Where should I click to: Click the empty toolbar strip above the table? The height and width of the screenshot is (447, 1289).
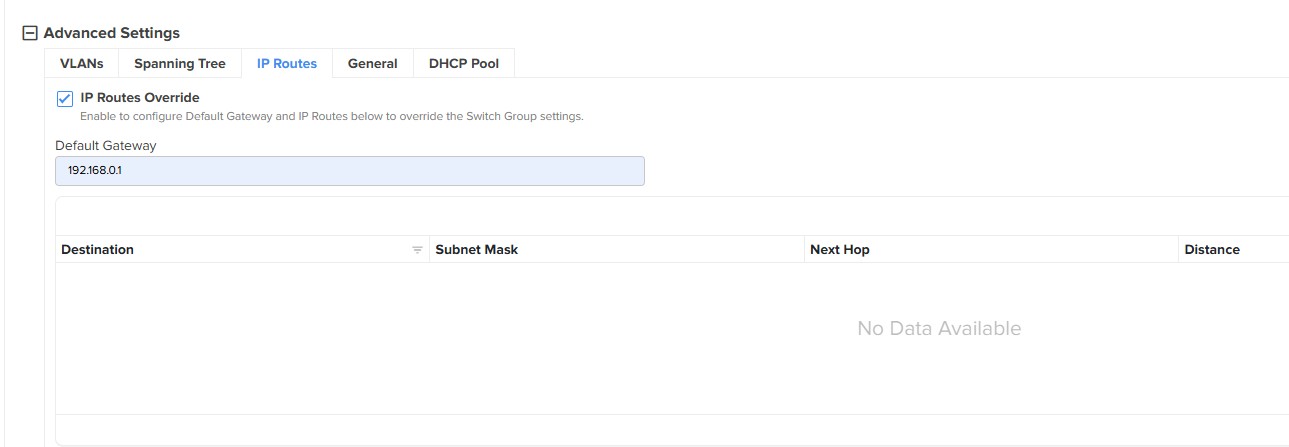(670, 216)
